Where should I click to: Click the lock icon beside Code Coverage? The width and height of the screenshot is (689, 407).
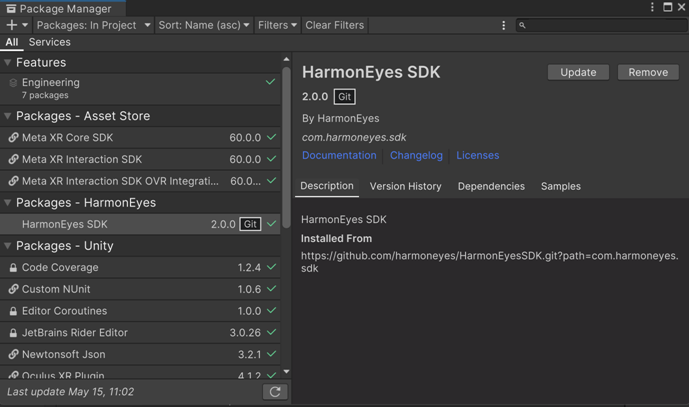(13, 267)
